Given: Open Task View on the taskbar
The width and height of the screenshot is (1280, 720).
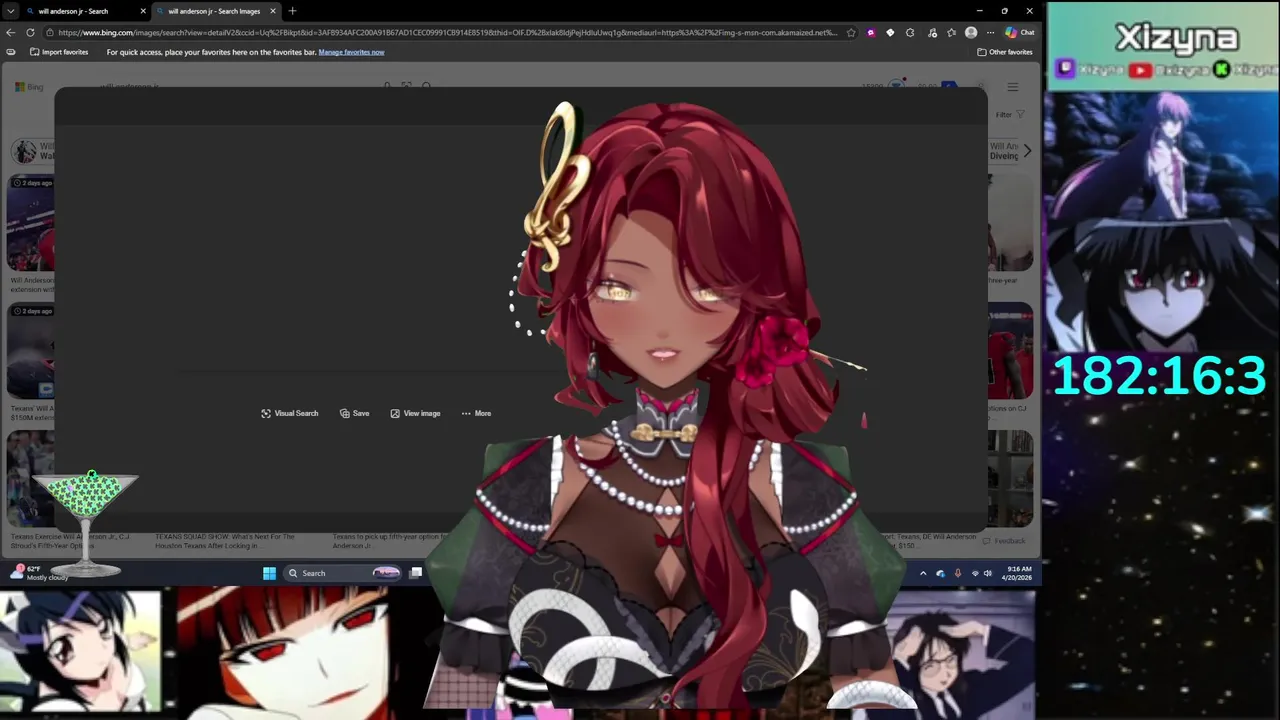Looking at the screenshot, I should [416, 573].
